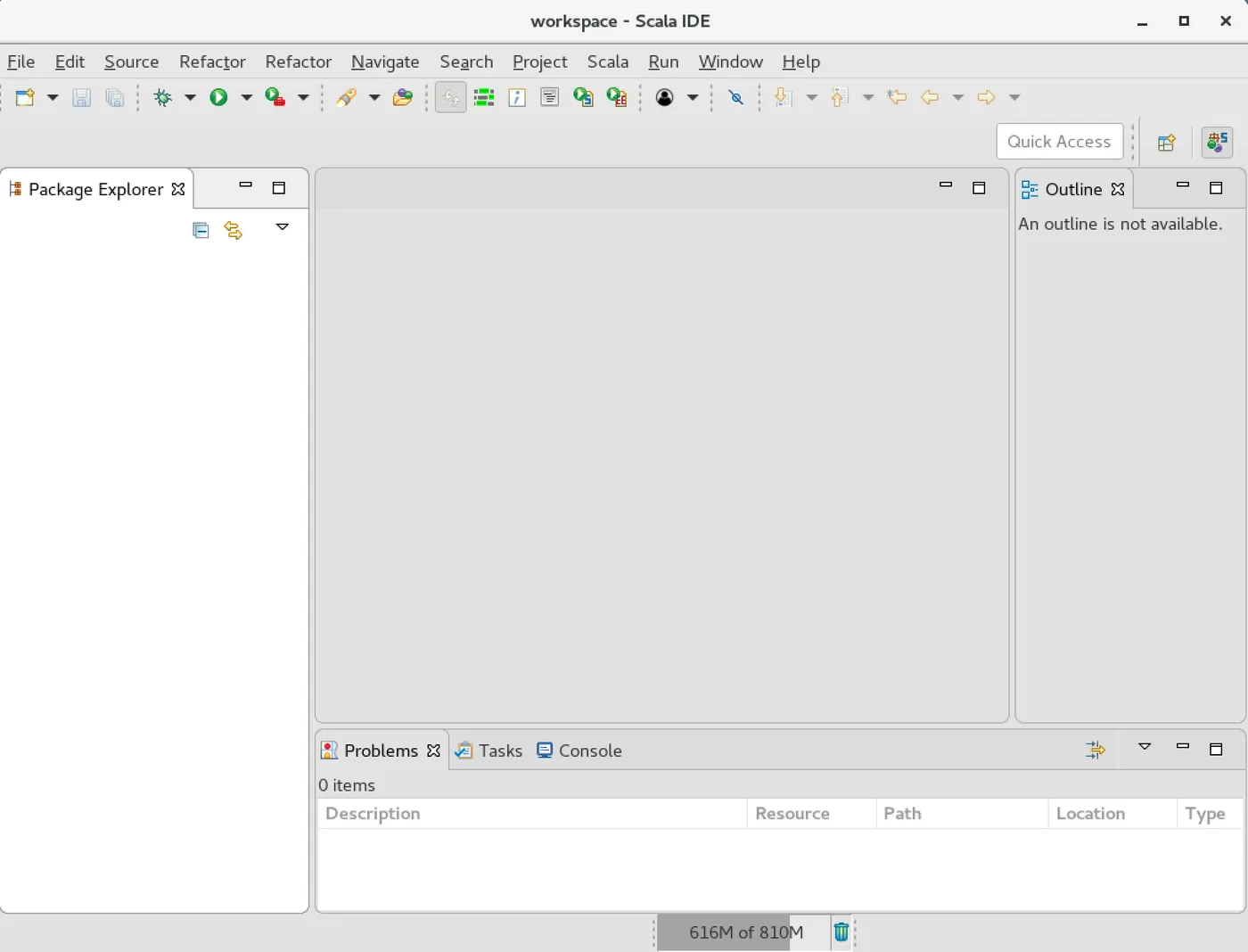Screen dimensions: 1248x952
Task: Switch to the Tasks tab
Action: tap(489, 751)
